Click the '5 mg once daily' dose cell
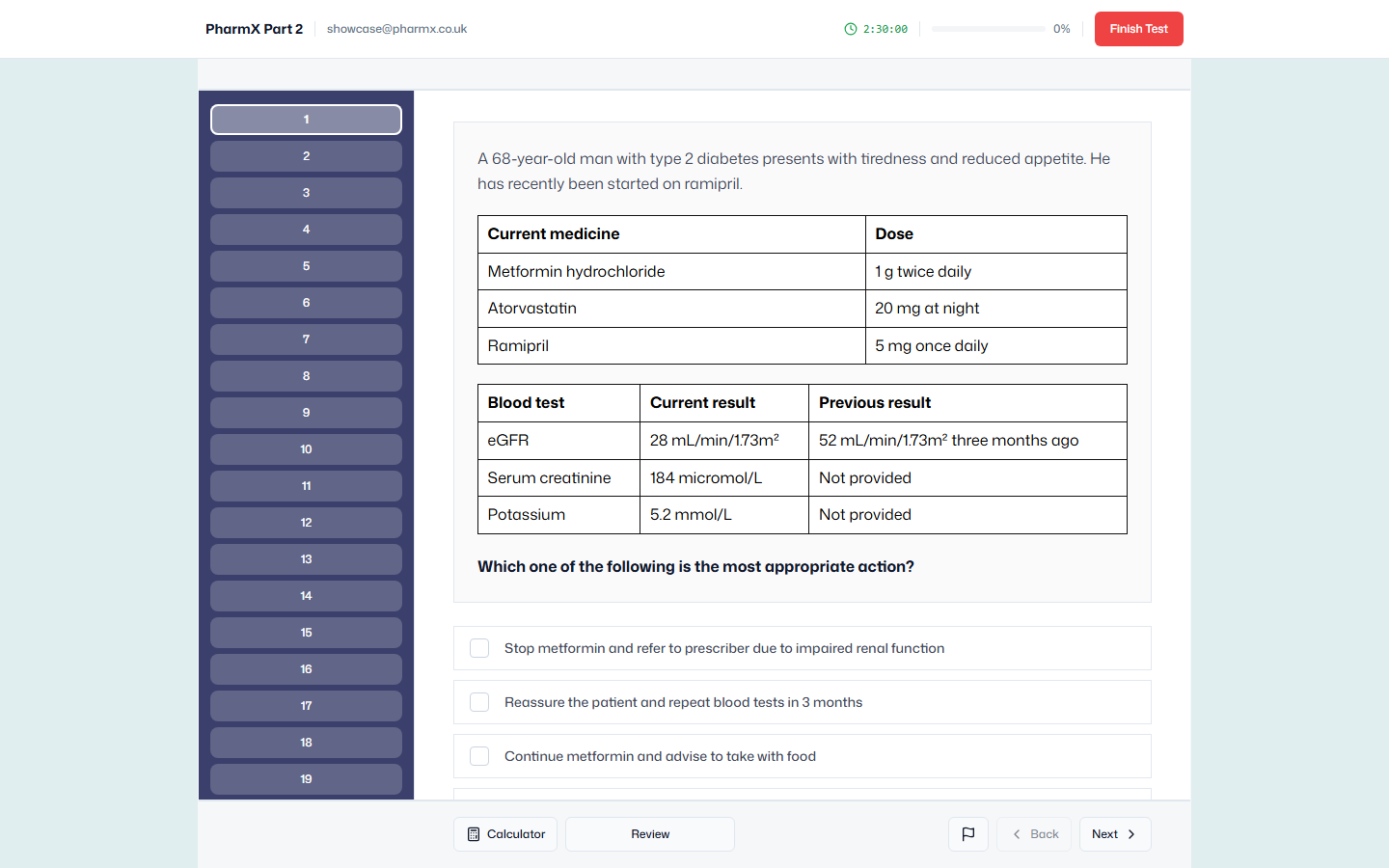 996,345
